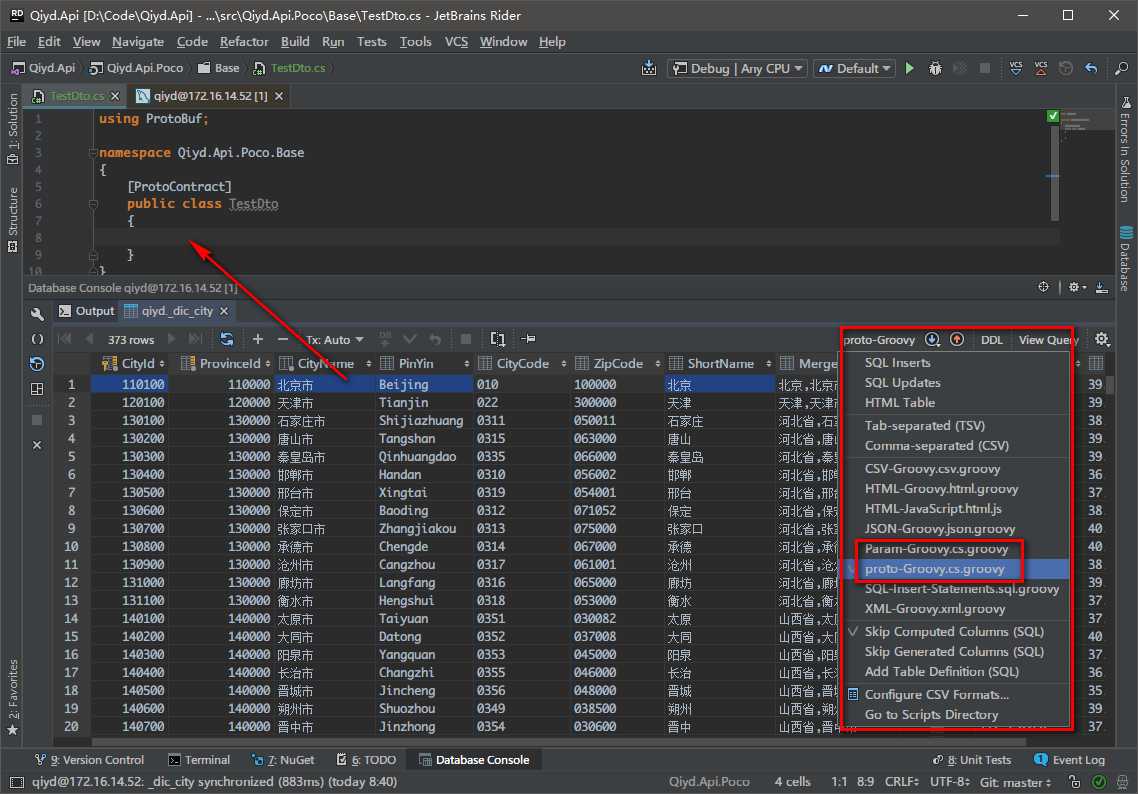
Task: Switch to qiyd@172.16.14.52 console tab
Action: point(210,96)
